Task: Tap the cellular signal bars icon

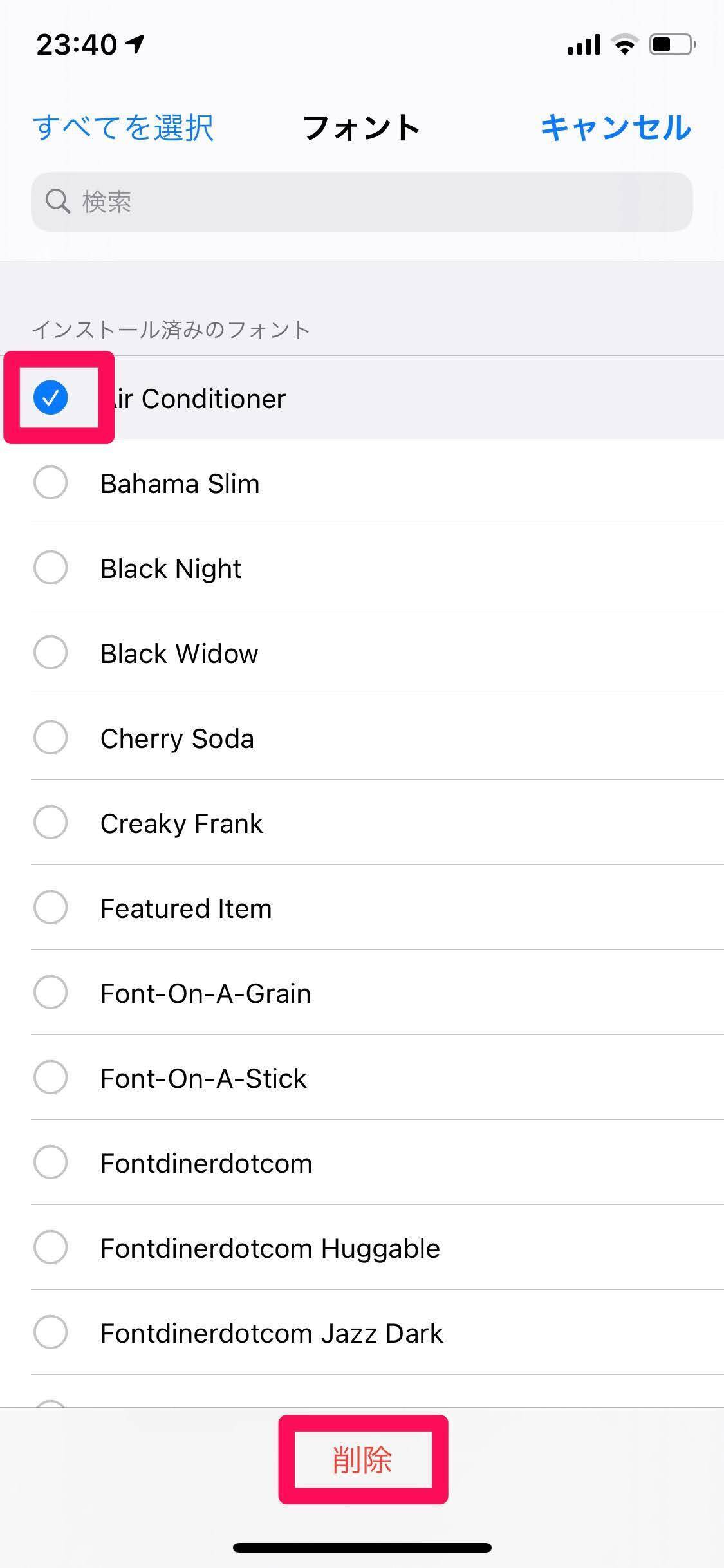Action: 584,45
